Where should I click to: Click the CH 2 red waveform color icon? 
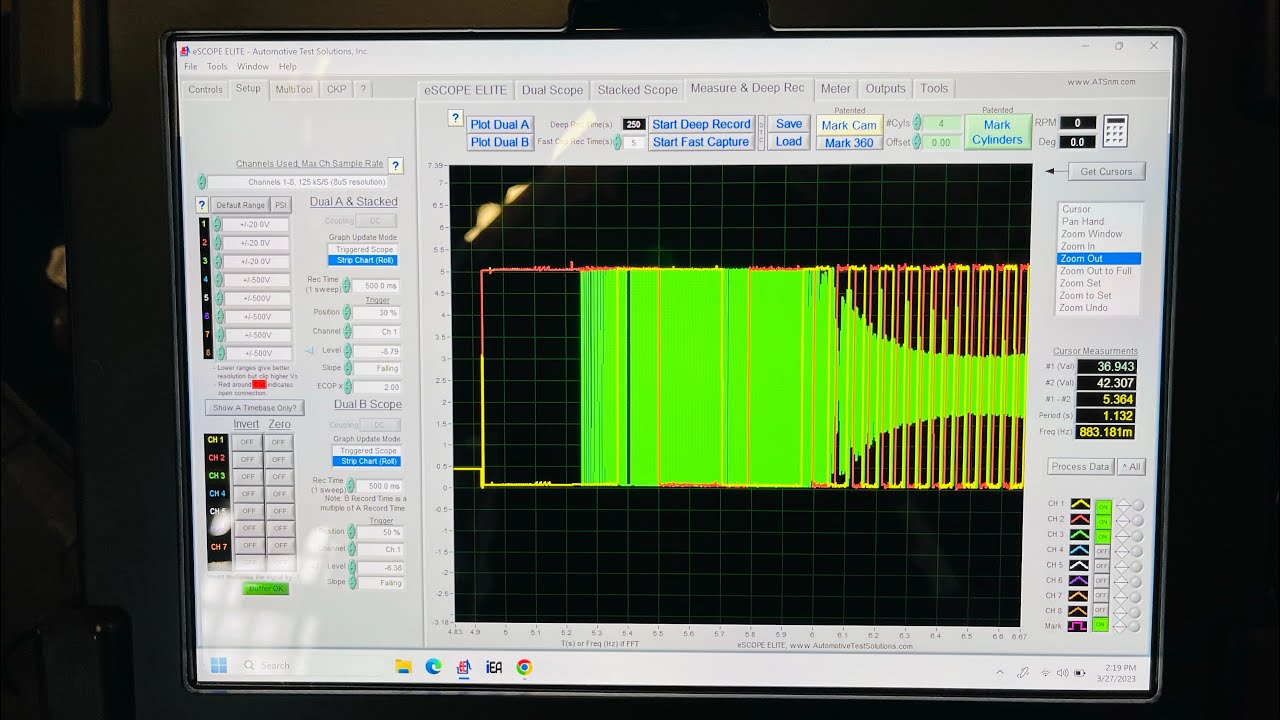(x=1080, y=519)
